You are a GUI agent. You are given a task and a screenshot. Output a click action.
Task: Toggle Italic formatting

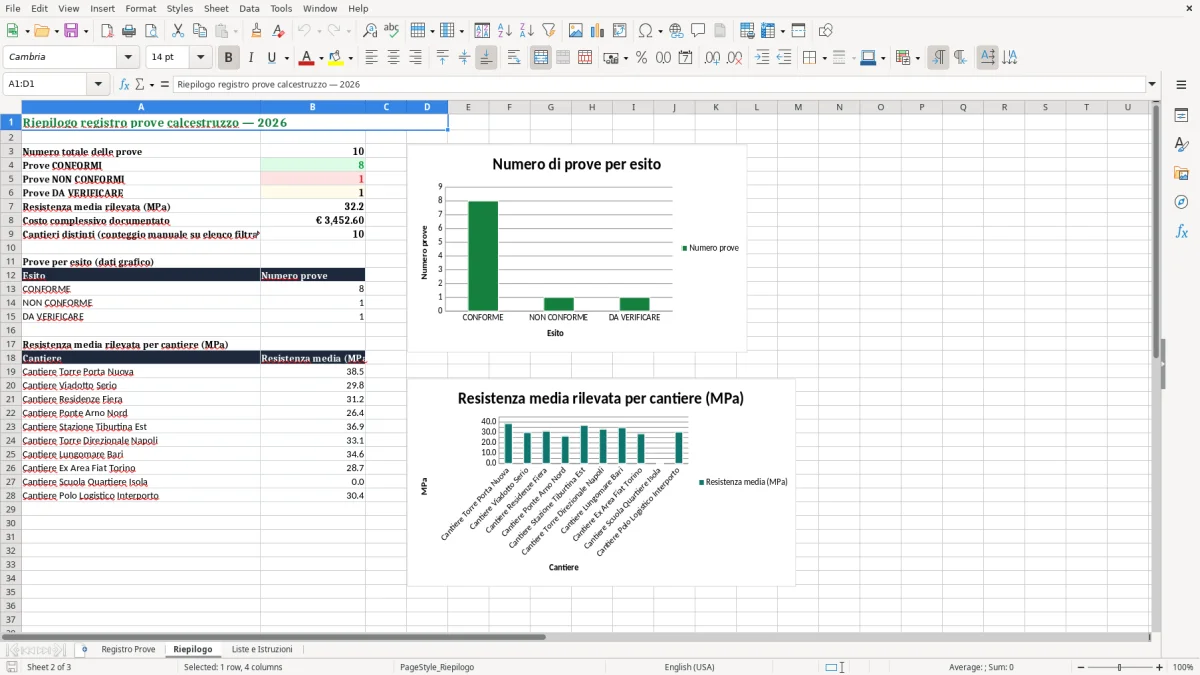click(x=251, y=58)
